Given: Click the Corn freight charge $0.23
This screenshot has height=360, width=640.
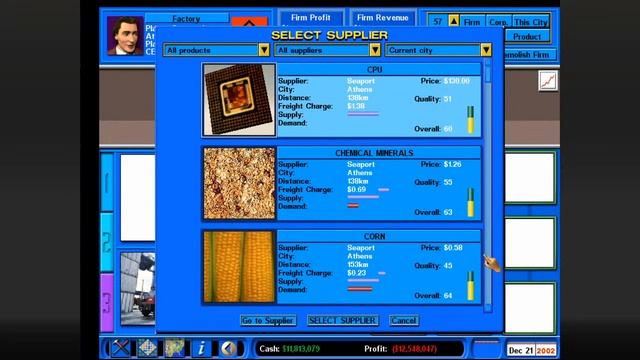Looking at the screenshot, I should (x=356, y=273).
